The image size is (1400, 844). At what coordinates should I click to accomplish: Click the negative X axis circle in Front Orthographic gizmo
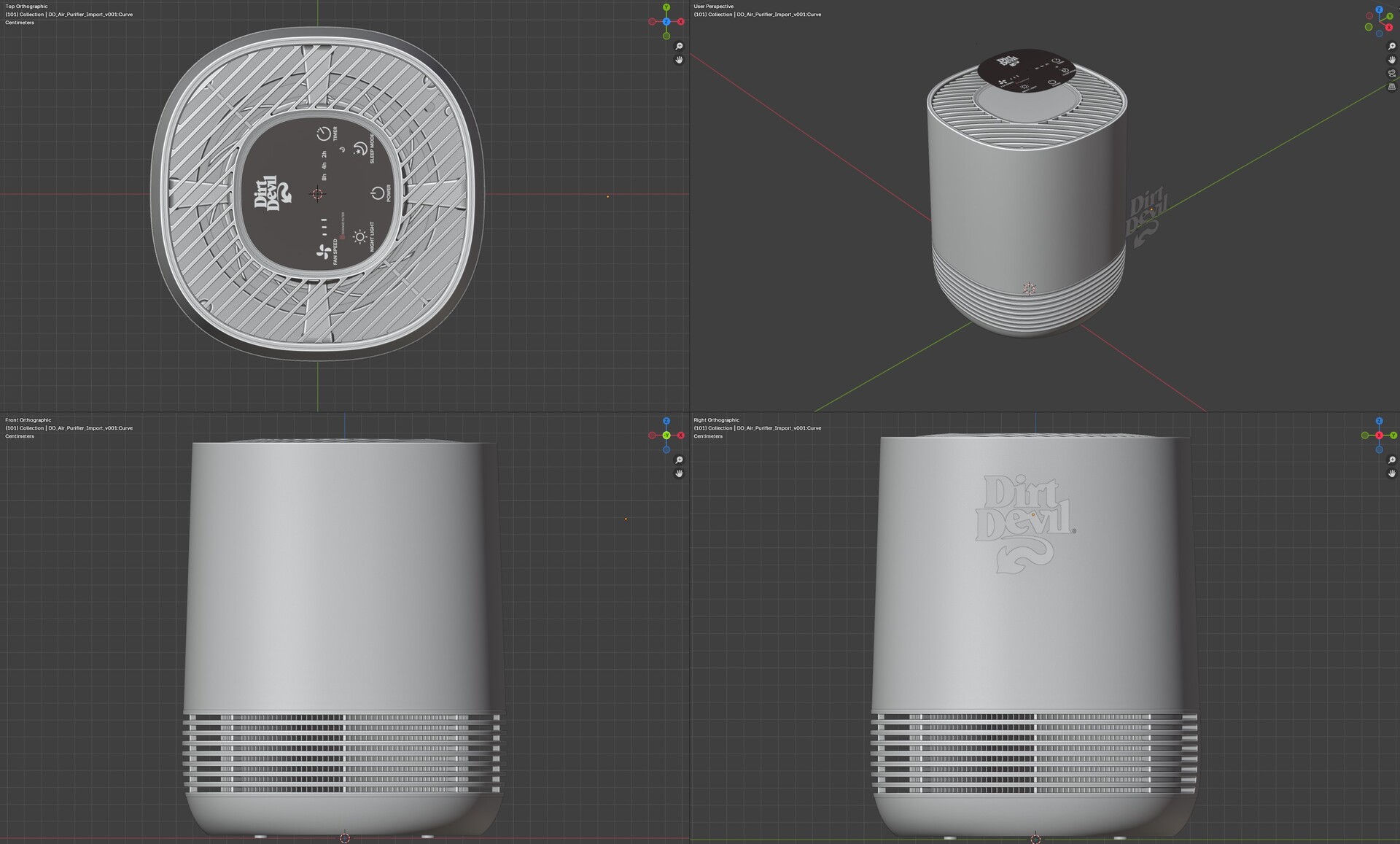tap(652, 435)
